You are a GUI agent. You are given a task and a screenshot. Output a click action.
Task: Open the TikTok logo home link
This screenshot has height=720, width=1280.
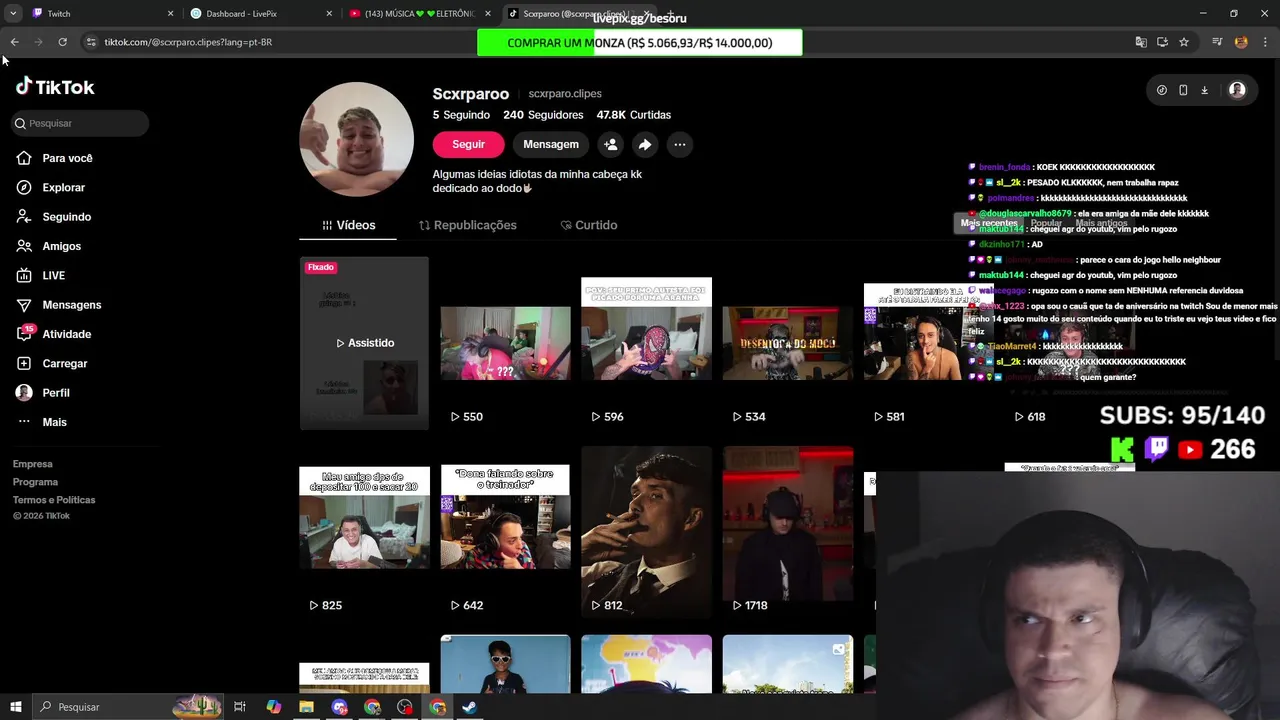point(55,87)
